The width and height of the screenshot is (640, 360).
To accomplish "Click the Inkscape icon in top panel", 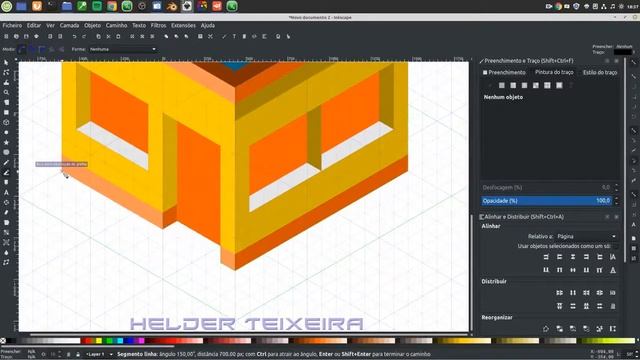I will [x=187, y=6].
